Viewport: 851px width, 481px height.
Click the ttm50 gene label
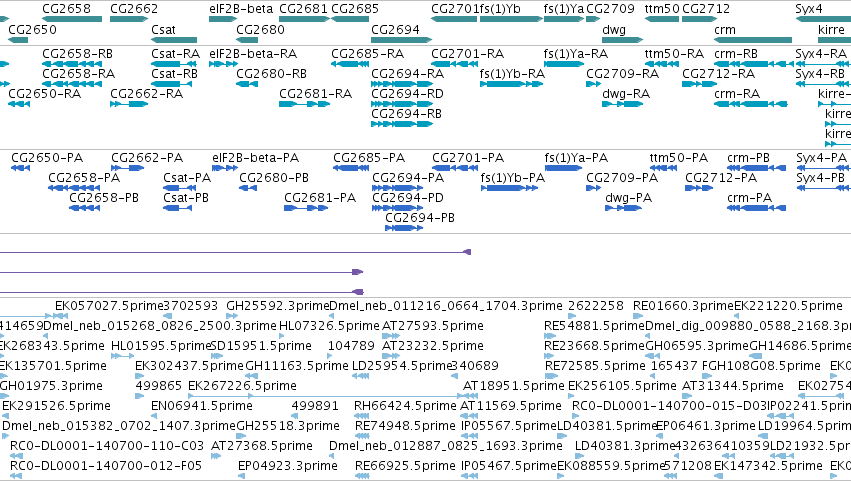pyautogui.click(x=662, y=9)
